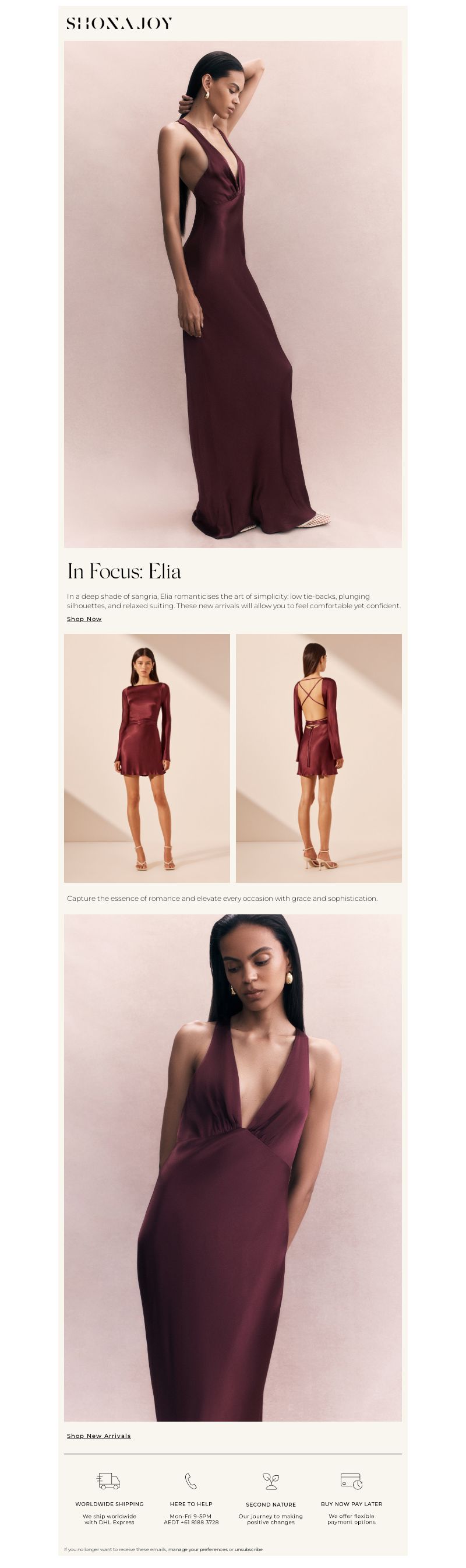Click the Here To Help heading

coord(191,1504)
